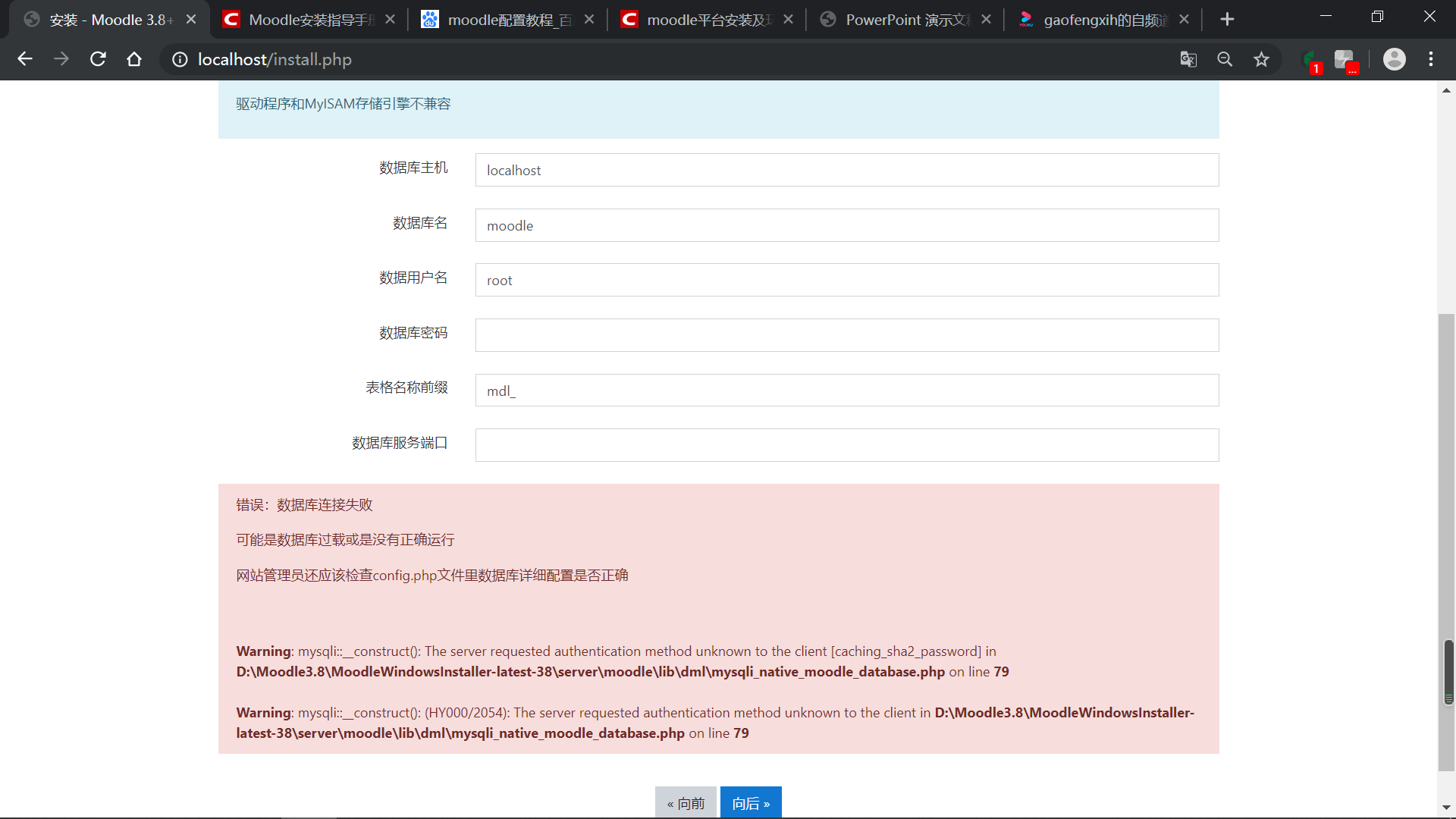
Task: Click the 数据库密码 label
Action: [x=413, y=333]
